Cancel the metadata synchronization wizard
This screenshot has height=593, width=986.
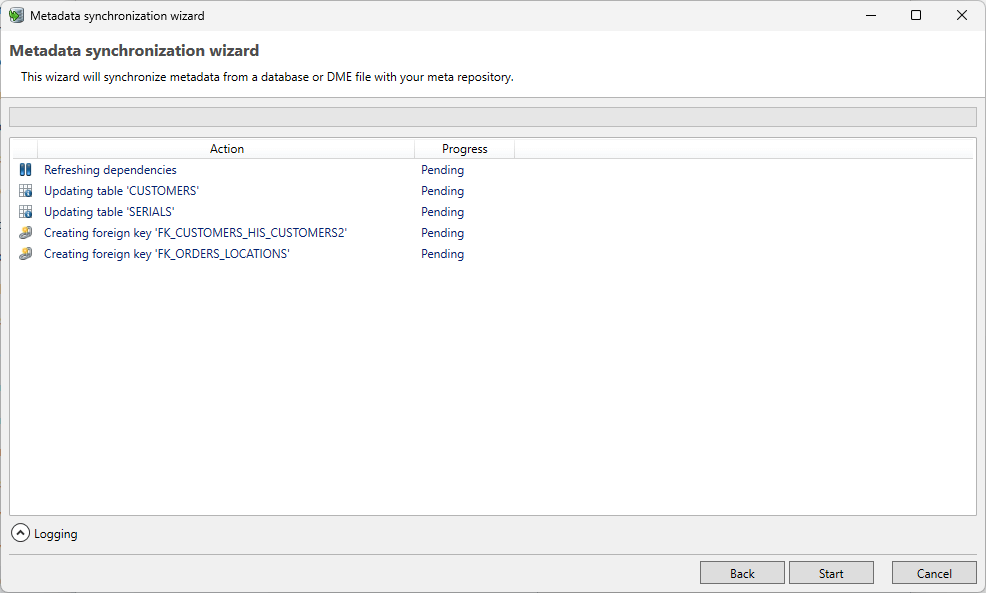(x=933, y=572)
